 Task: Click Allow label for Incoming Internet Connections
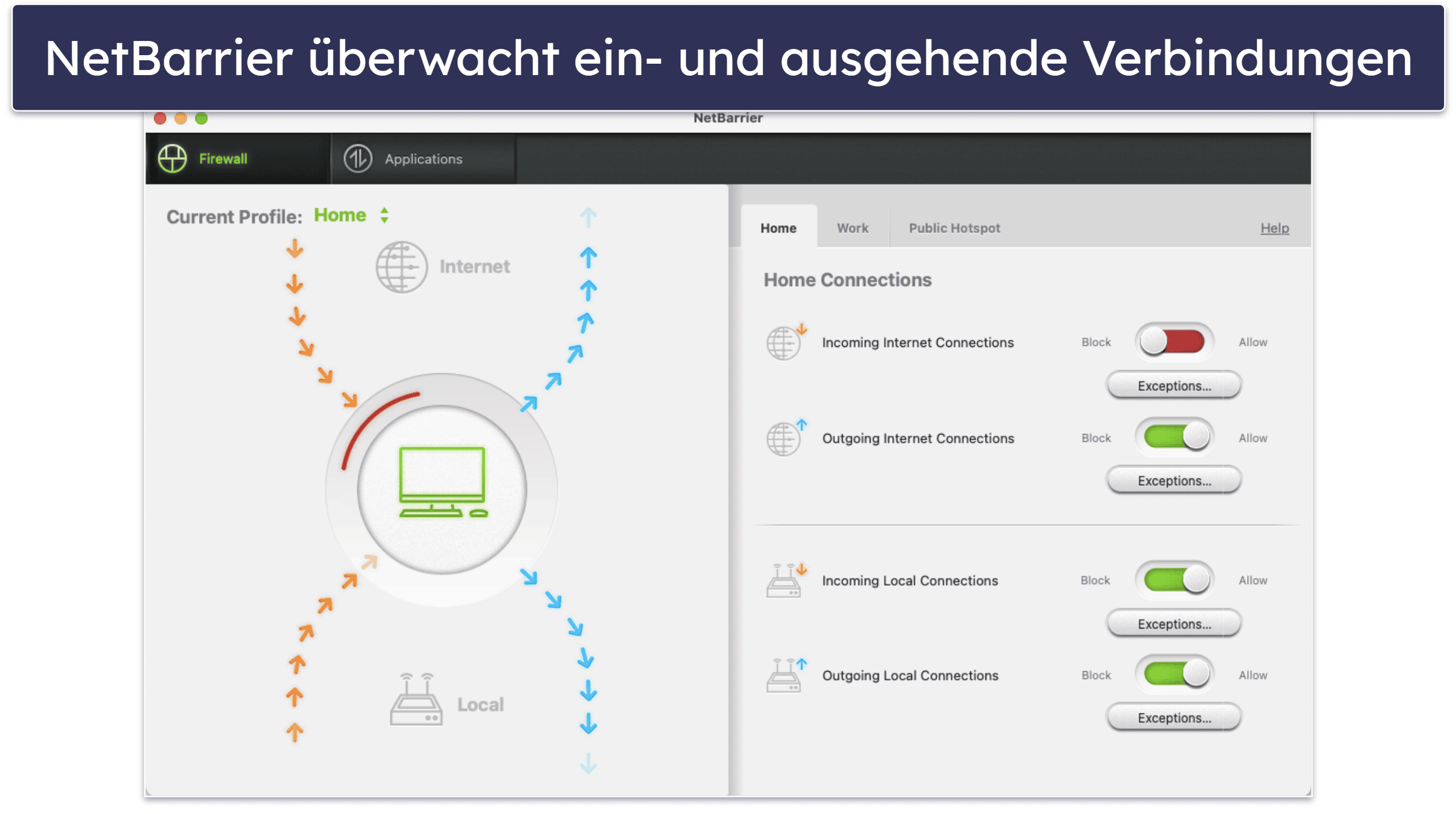(x=1253, y=342)
